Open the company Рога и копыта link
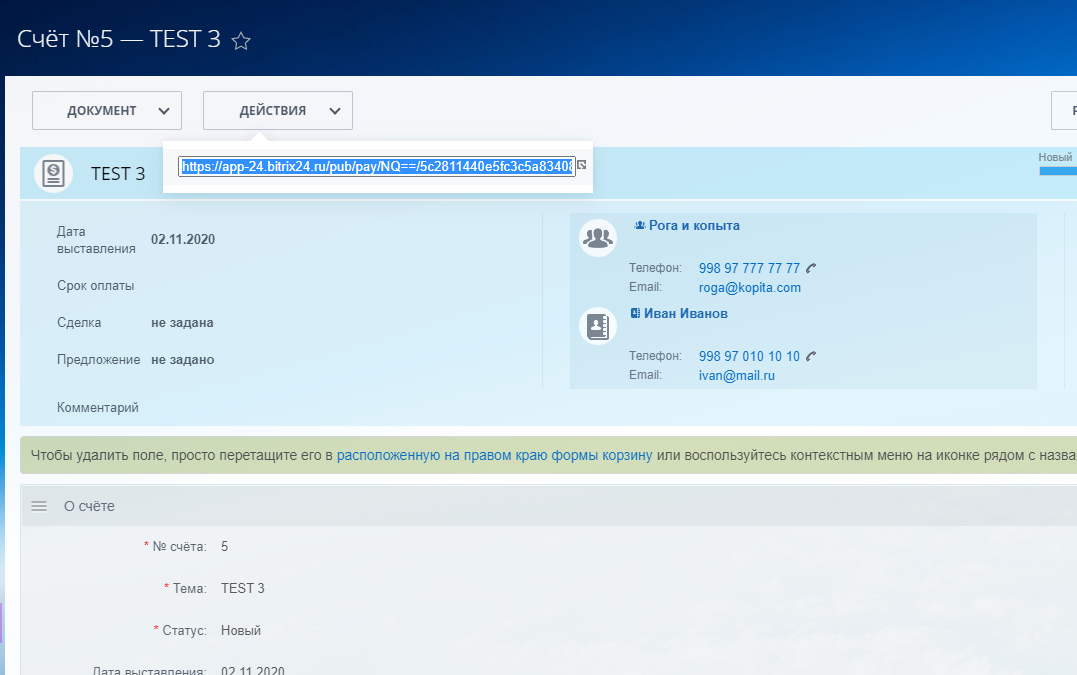Image resolution: width=1077 pixels, height=675 pixels. 694,225
